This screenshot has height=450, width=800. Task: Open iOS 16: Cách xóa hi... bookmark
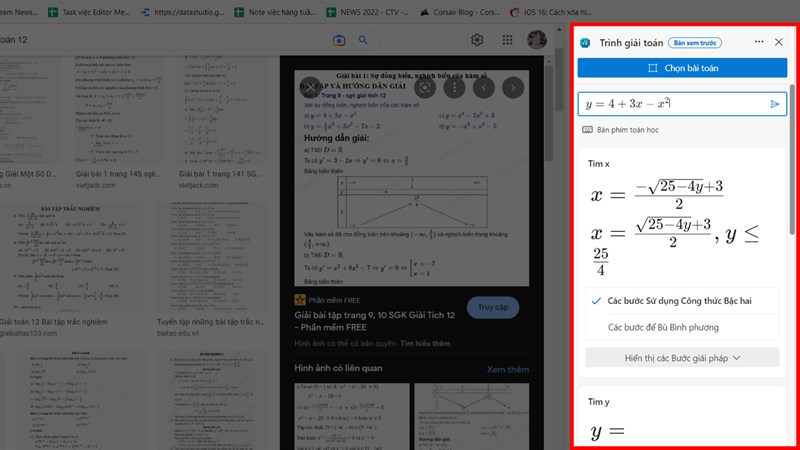(x=551, y=12)
